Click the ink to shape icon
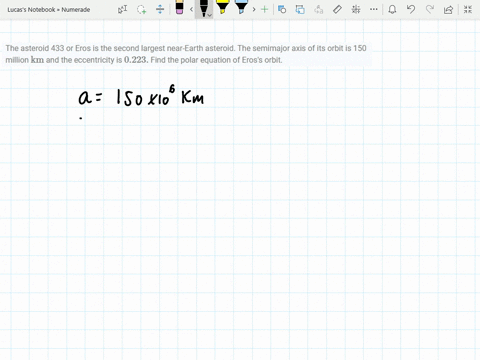Screen dimensions: 480x360 coord(300,9)
